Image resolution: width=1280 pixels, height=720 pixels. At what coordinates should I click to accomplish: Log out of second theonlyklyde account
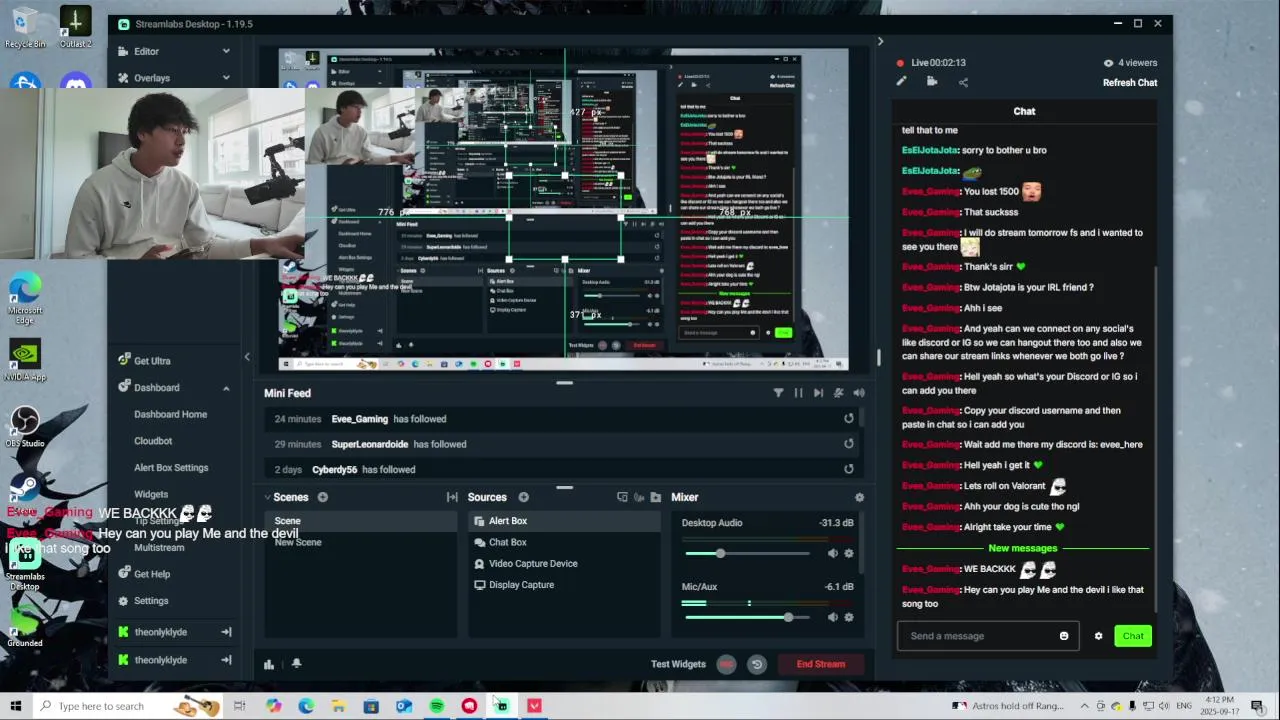pos(226,660)
